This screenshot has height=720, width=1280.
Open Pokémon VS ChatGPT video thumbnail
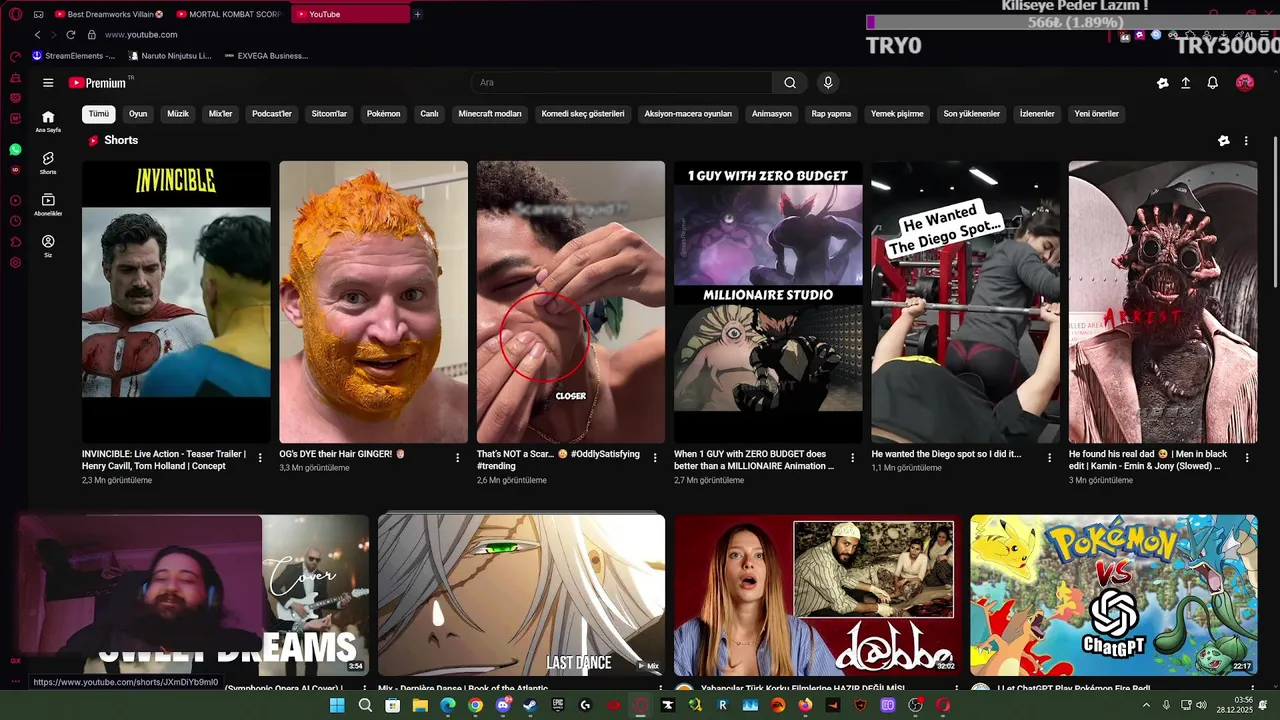tap(1114, 596)
